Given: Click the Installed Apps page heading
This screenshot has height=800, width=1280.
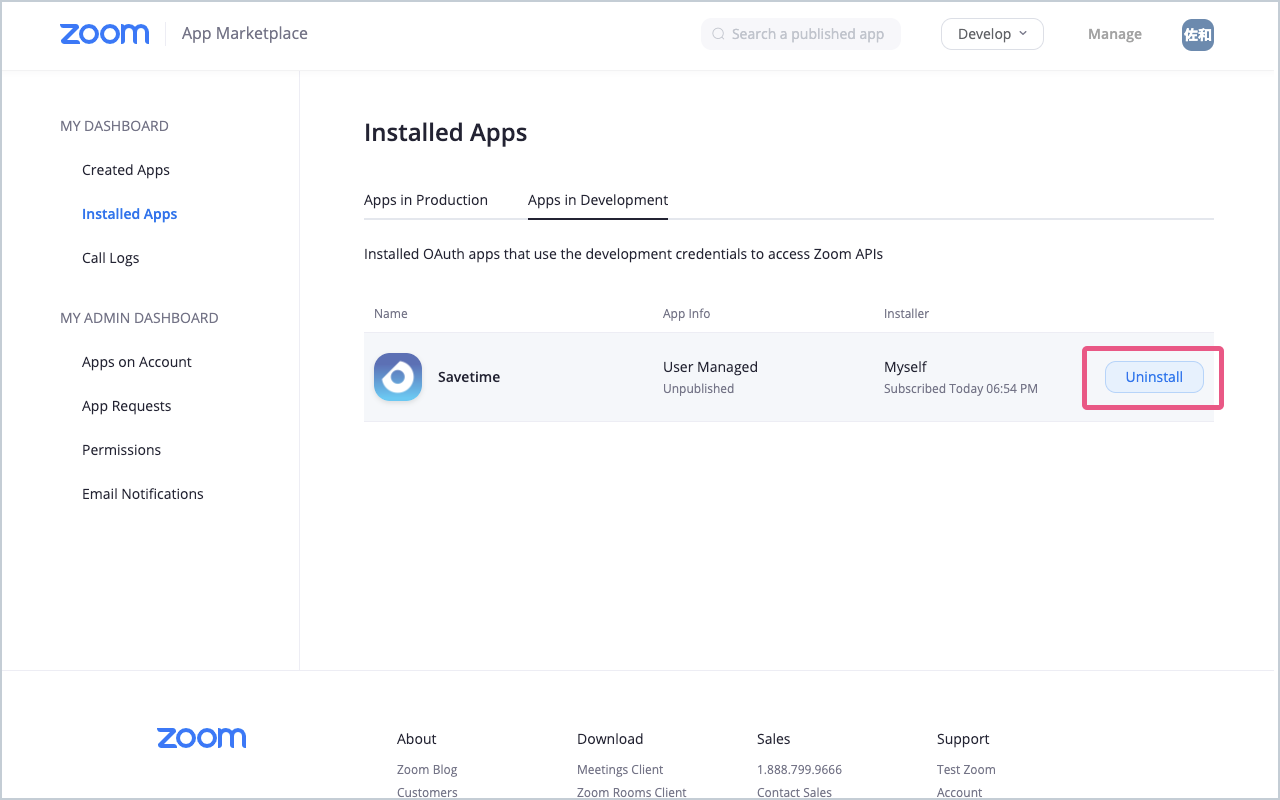Looking at the screenshot, I should (x=445, y=133).
